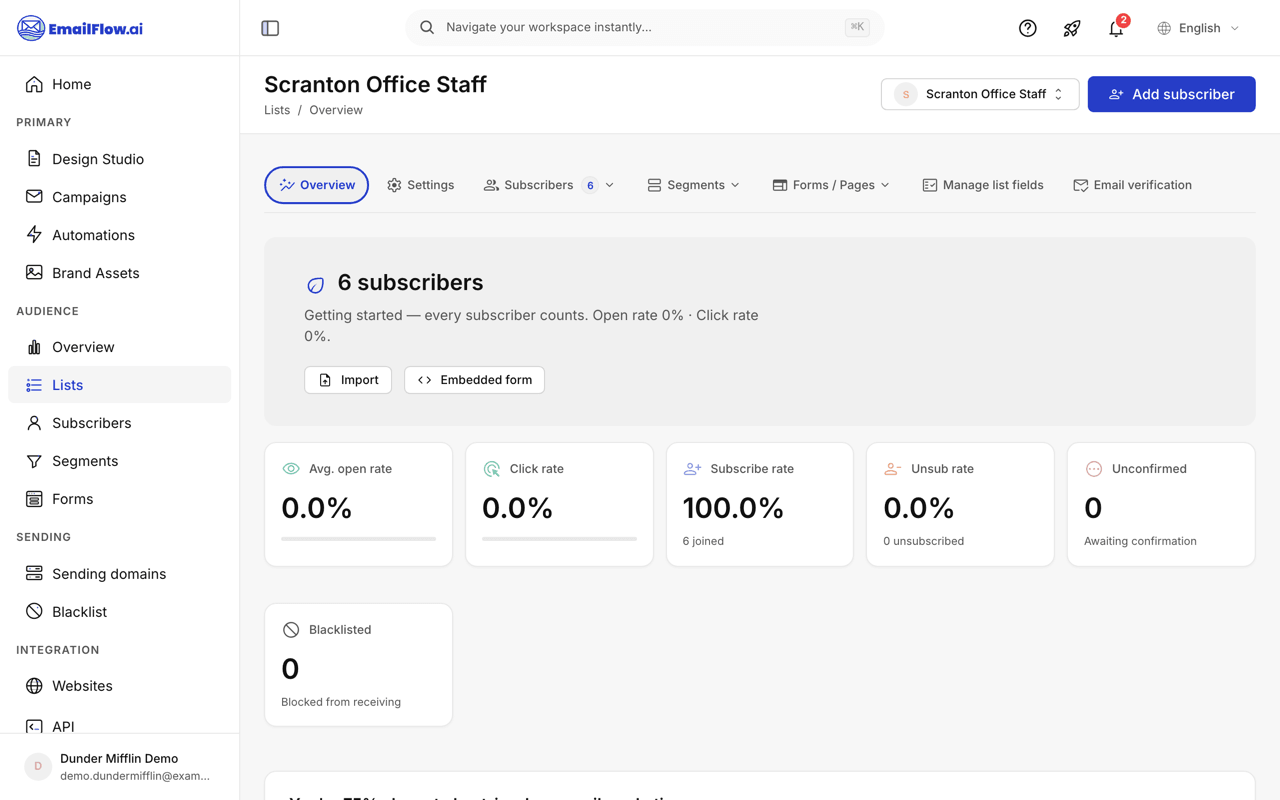
Task: Open Segments funnel icon in sidebar
Action: [x=34, y=461]
